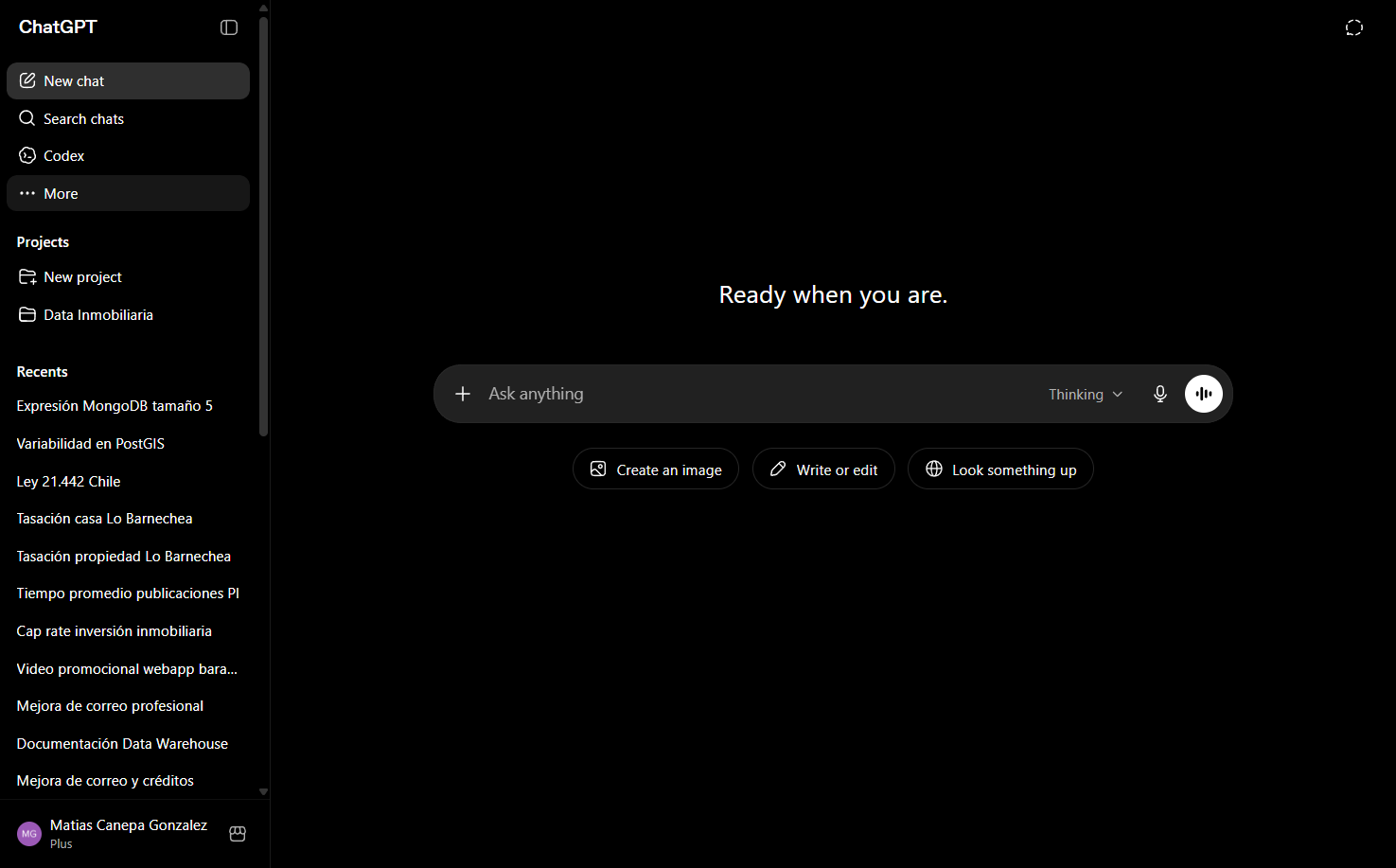Open chat 'Tiempo promedio publicaciones PI'
This screenshot has height=868, width=1396.
coord(128,593)
